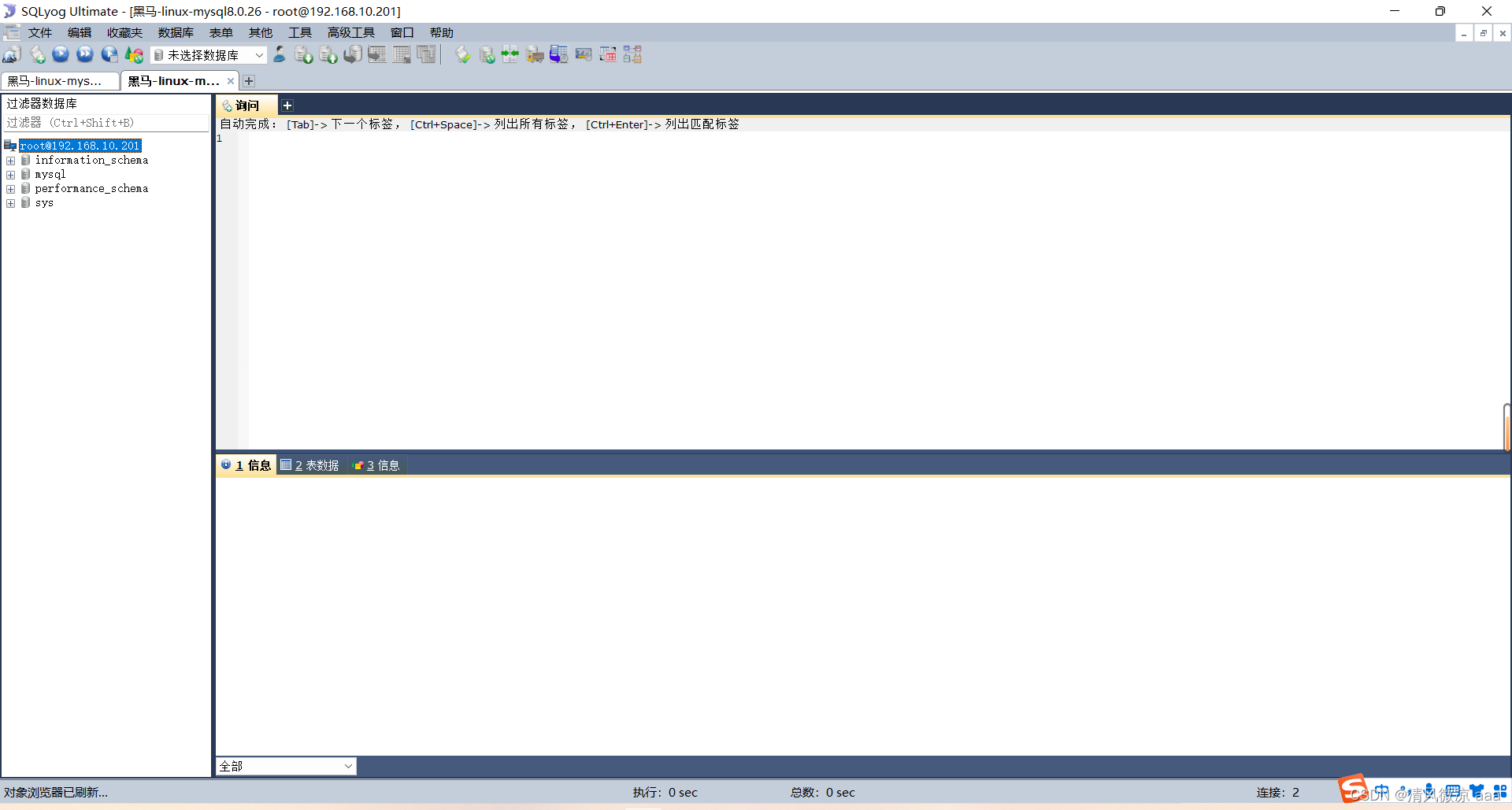Open the Schema Designer icon

(632, 54)
